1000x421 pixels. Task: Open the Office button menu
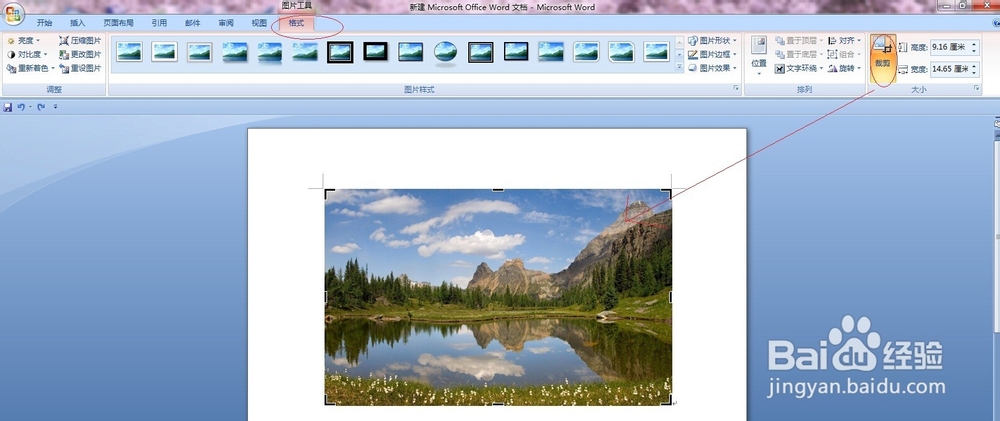pos(14,13)
